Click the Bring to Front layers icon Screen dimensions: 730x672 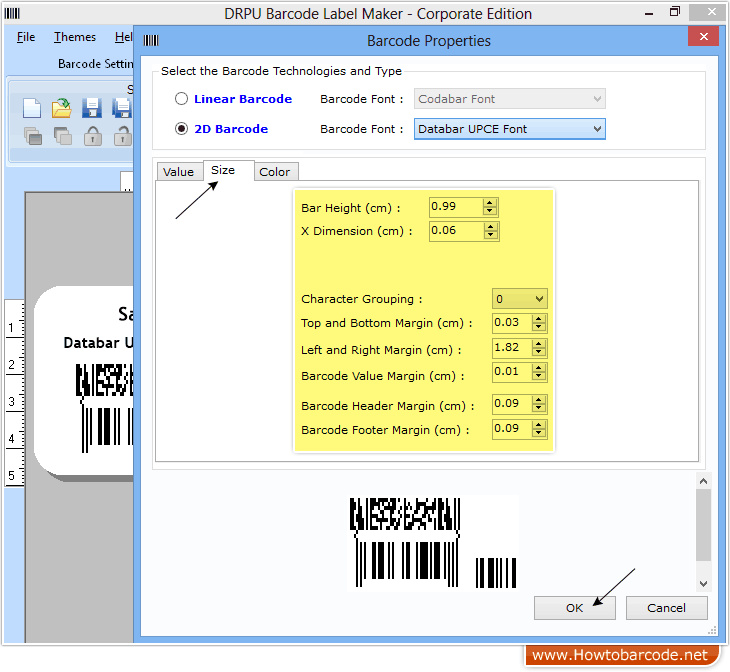33,136
